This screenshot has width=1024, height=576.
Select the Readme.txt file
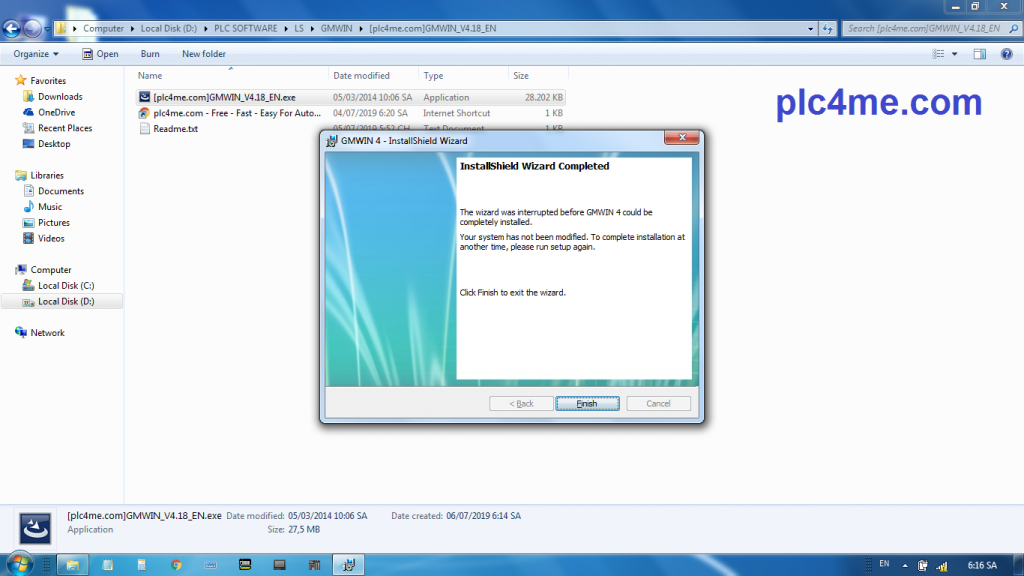(175, 129)
